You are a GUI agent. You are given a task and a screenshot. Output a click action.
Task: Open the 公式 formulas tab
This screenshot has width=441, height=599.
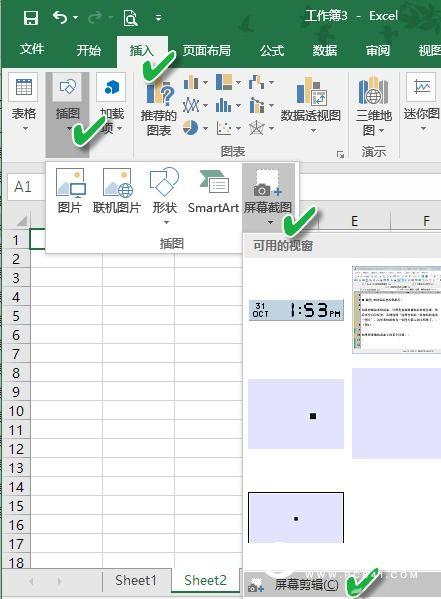272,50
